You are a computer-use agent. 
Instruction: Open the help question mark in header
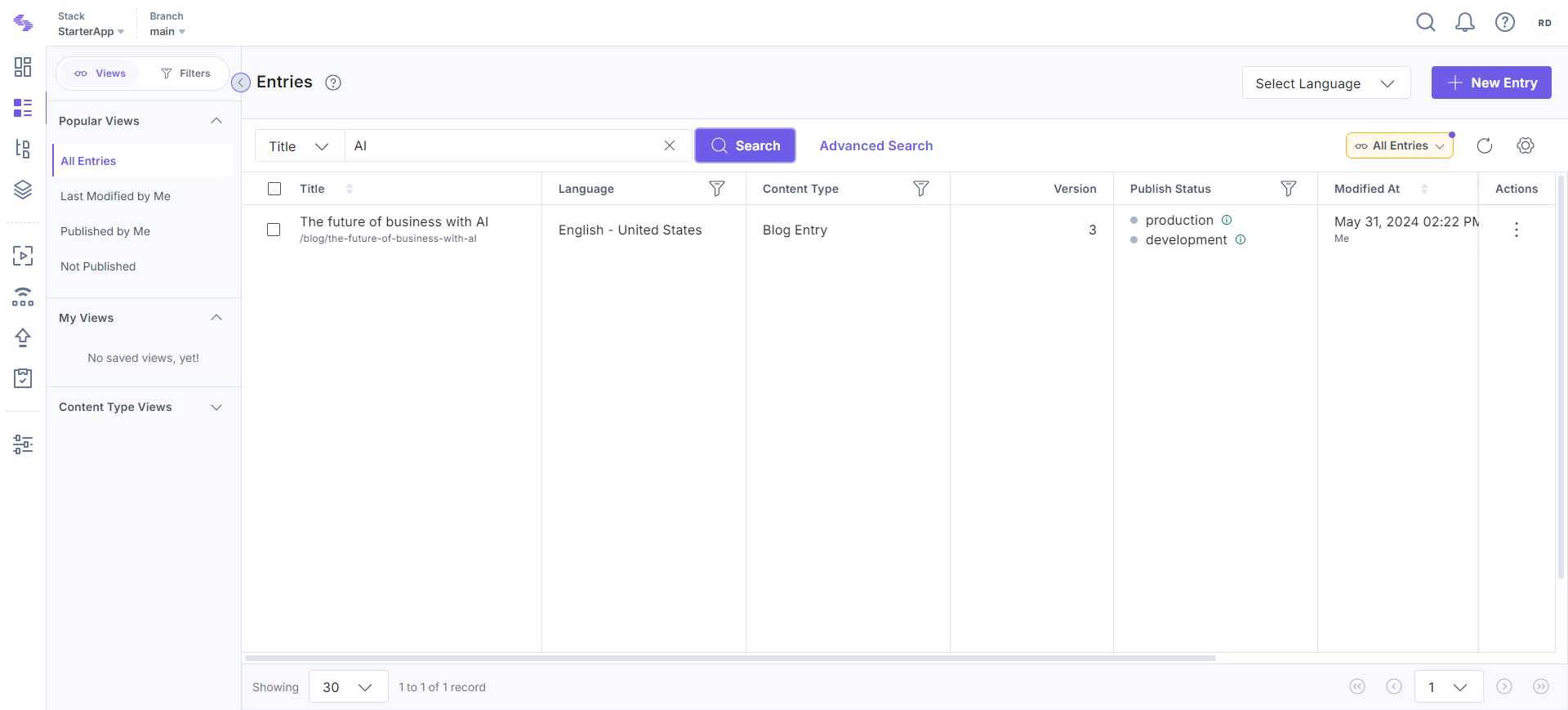click(x=1505, y=22)
